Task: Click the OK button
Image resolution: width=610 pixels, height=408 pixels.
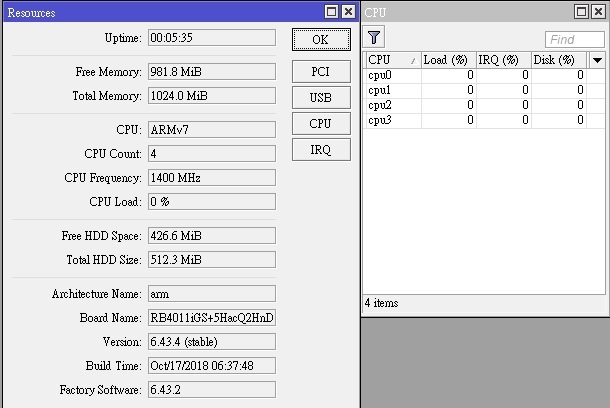Action: (321, 39)
